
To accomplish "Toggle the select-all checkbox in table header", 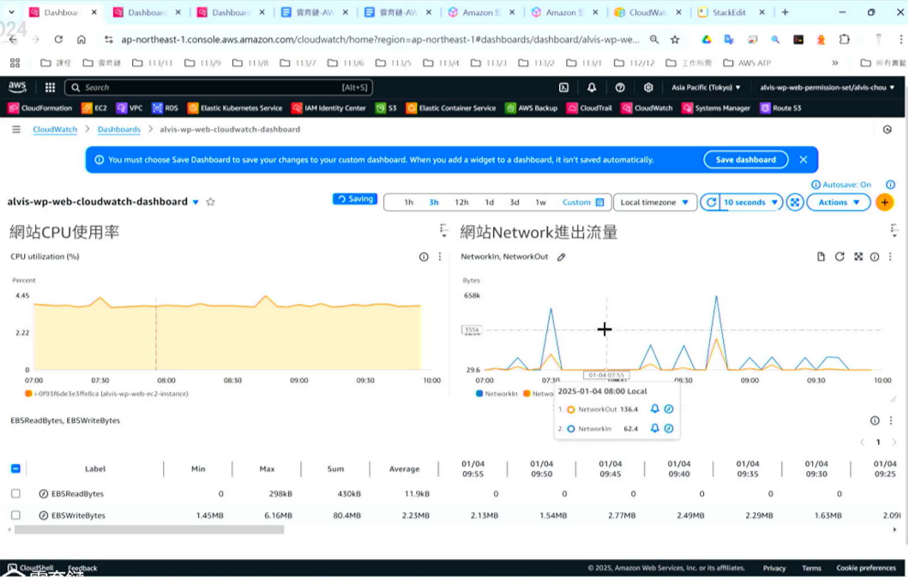I will pos(16,468).
